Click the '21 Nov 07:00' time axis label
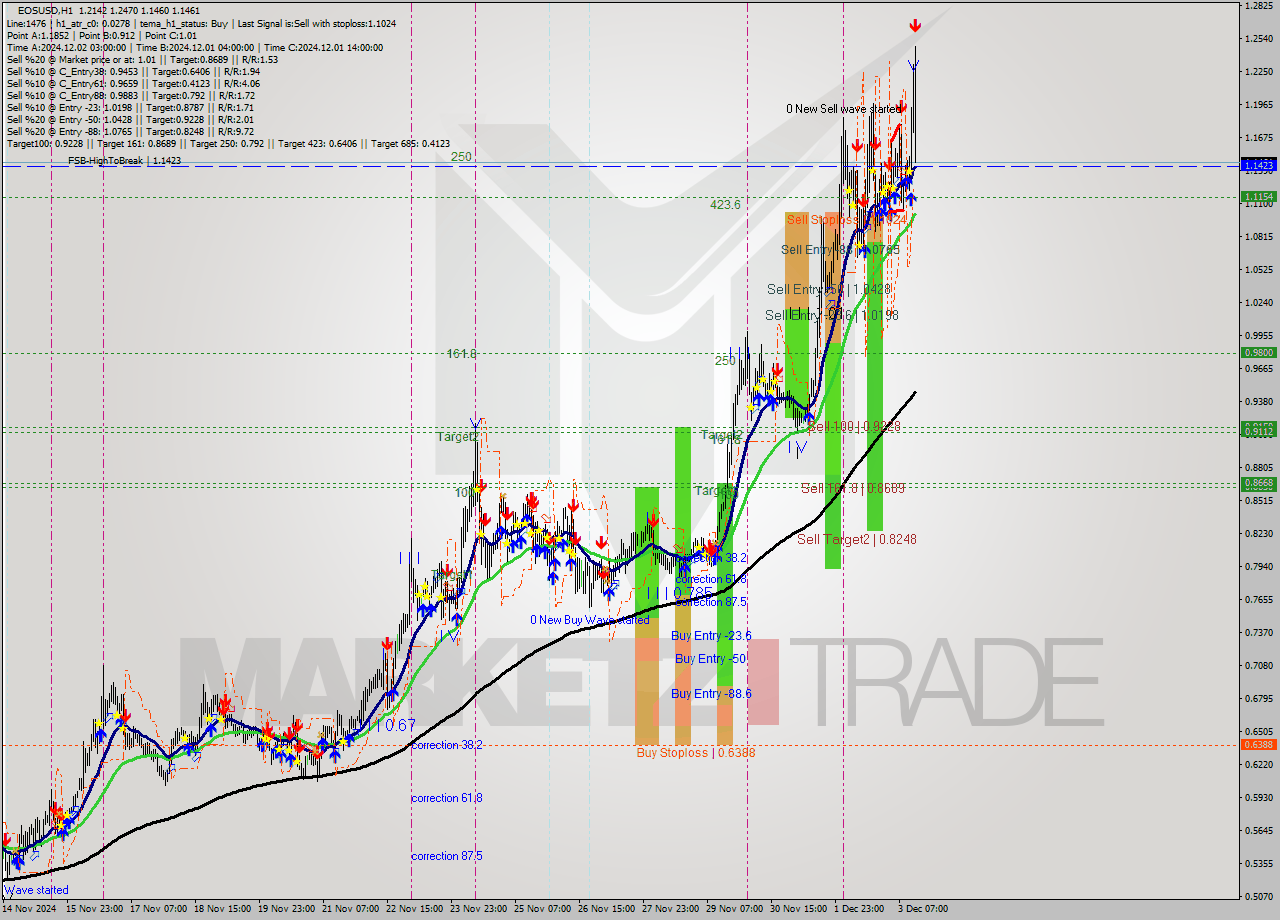 pyautogui.click(x=350, y=909)
